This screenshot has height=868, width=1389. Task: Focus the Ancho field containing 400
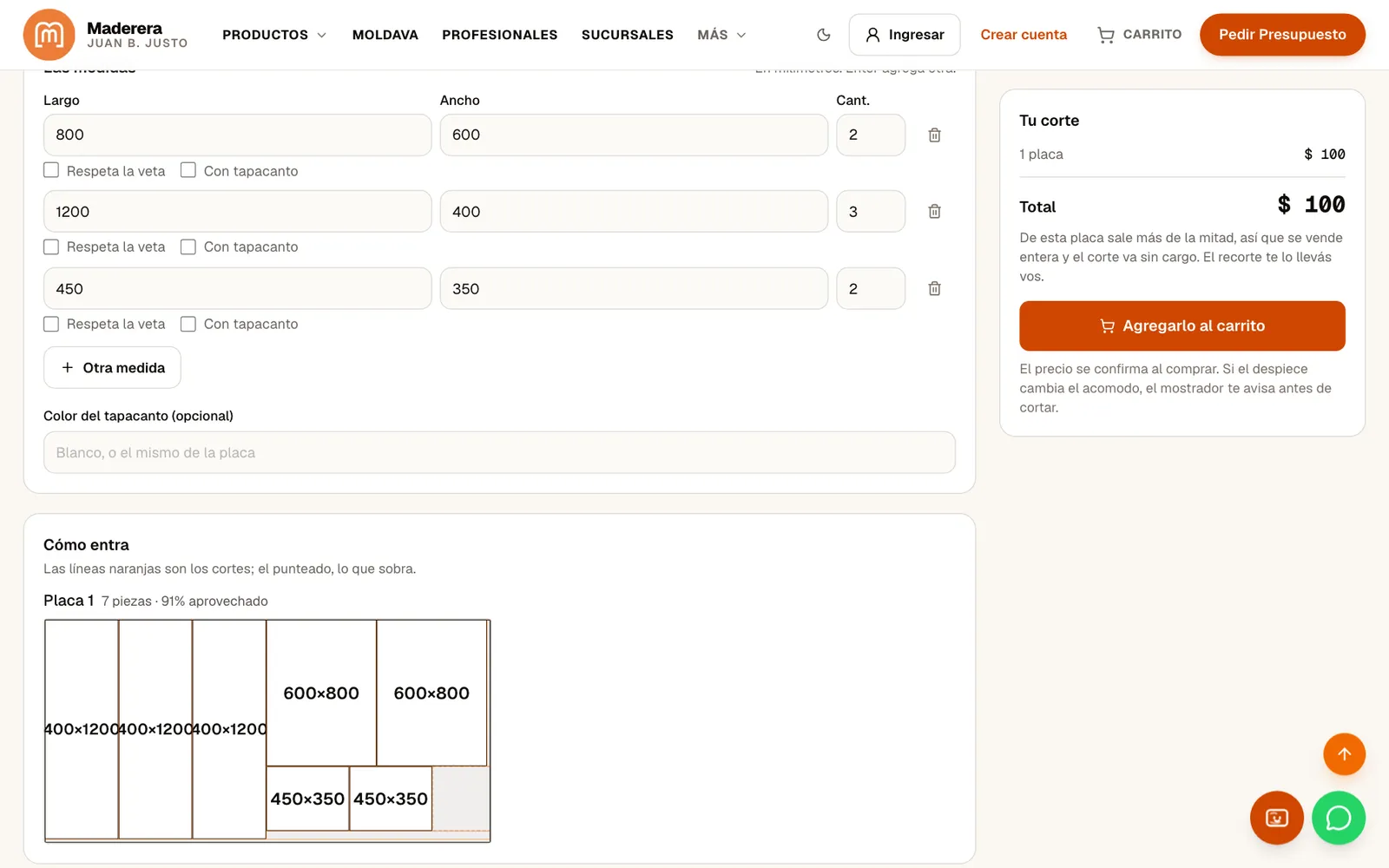pyautogui.click(x=634, y=212)
